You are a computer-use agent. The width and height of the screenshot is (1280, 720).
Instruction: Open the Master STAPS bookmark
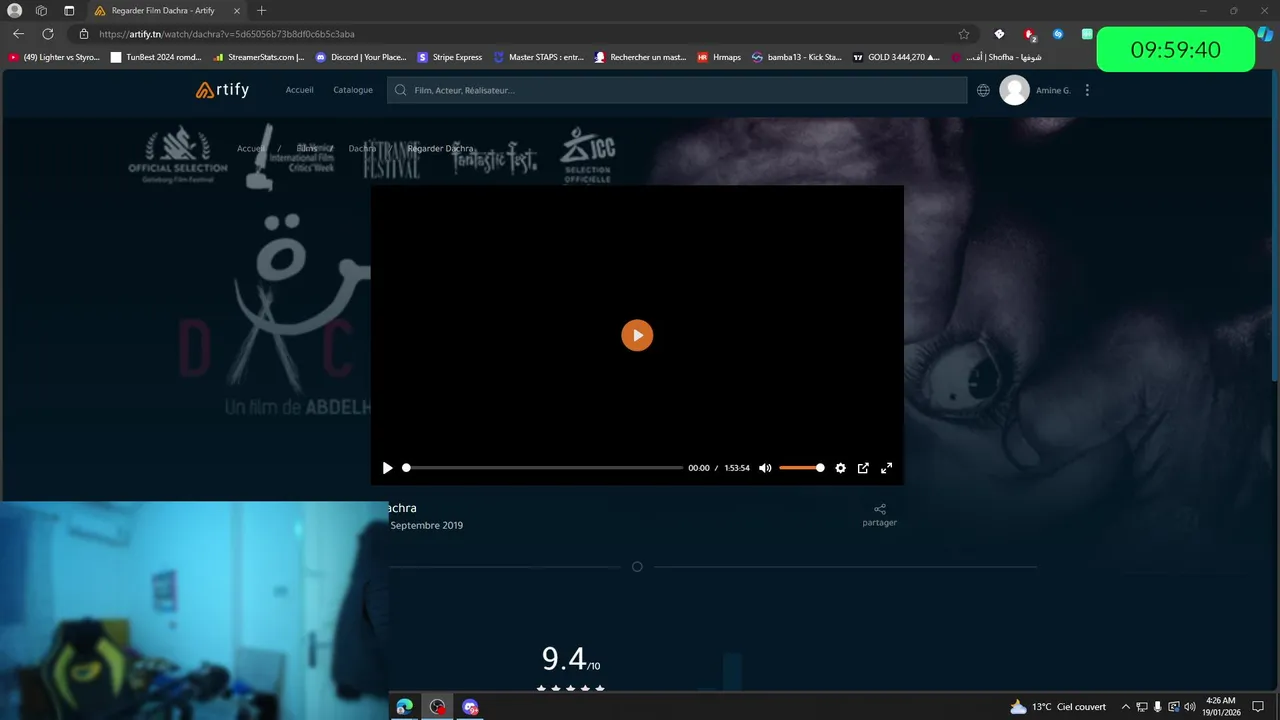click(539, 57)
